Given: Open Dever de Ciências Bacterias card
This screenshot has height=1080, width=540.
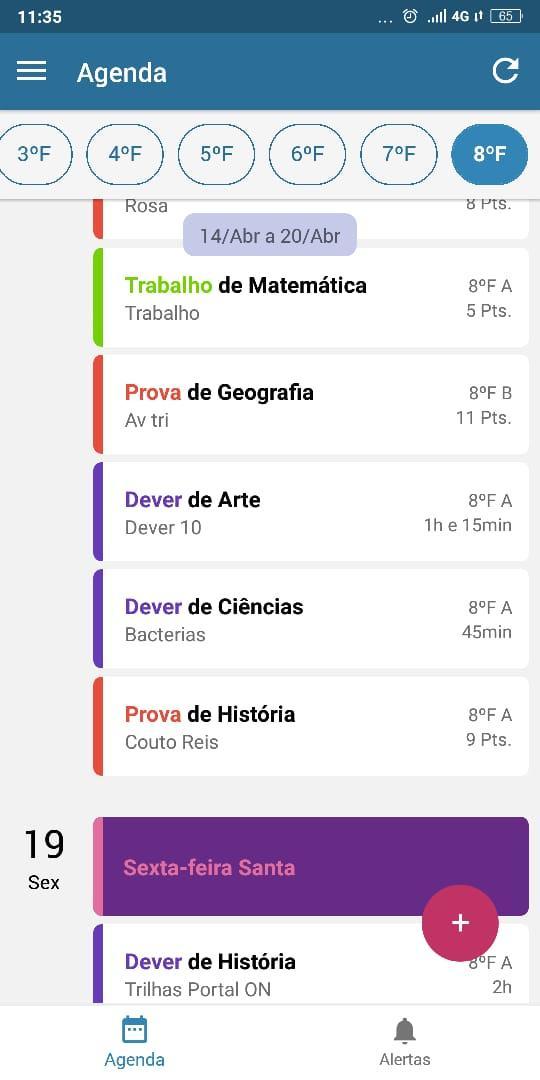Looking at the screenshot, I should click(x=311, y=619).
